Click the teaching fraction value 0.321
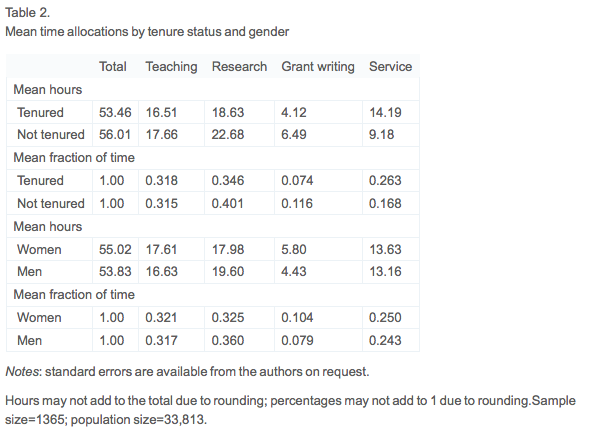The height and width of the screenshot is (433, 612). point(163,317)
